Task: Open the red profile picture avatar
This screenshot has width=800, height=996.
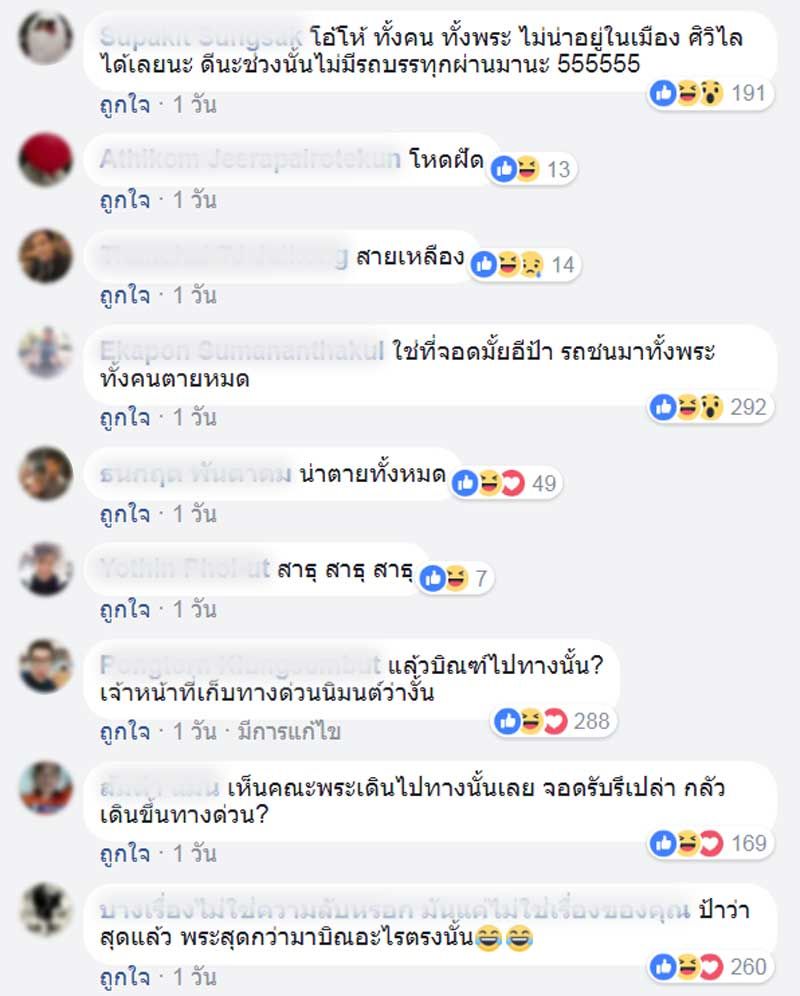Action: [45, 159]
